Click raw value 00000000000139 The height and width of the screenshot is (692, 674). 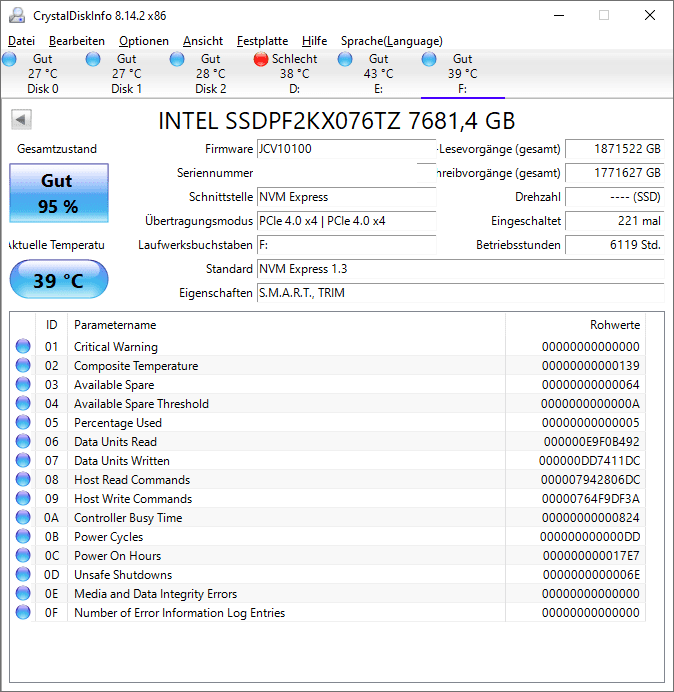[x=591, y=366]
